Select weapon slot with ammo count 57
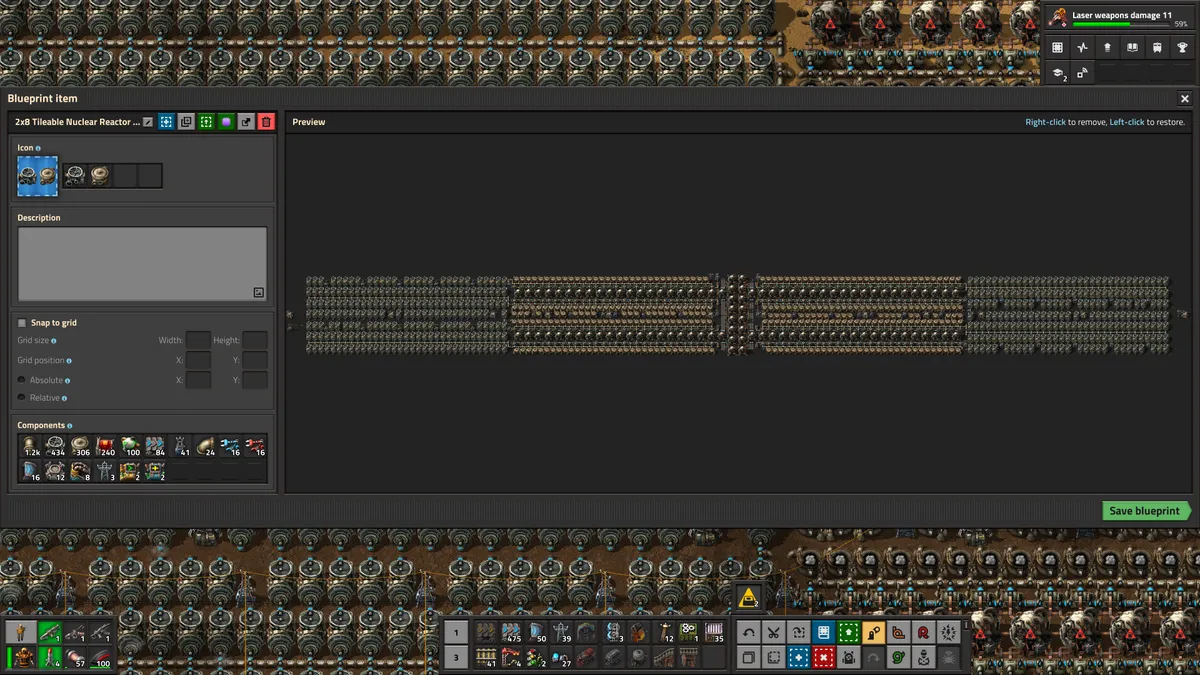 coord(75,657)
